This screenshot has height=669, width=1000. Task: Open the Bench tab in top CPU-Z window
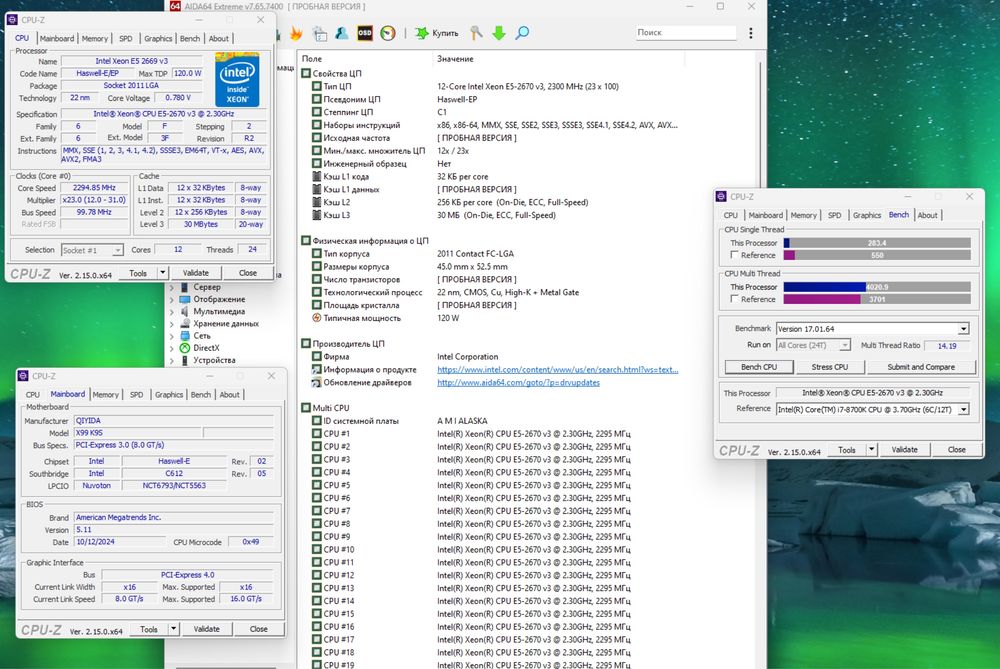189,38
